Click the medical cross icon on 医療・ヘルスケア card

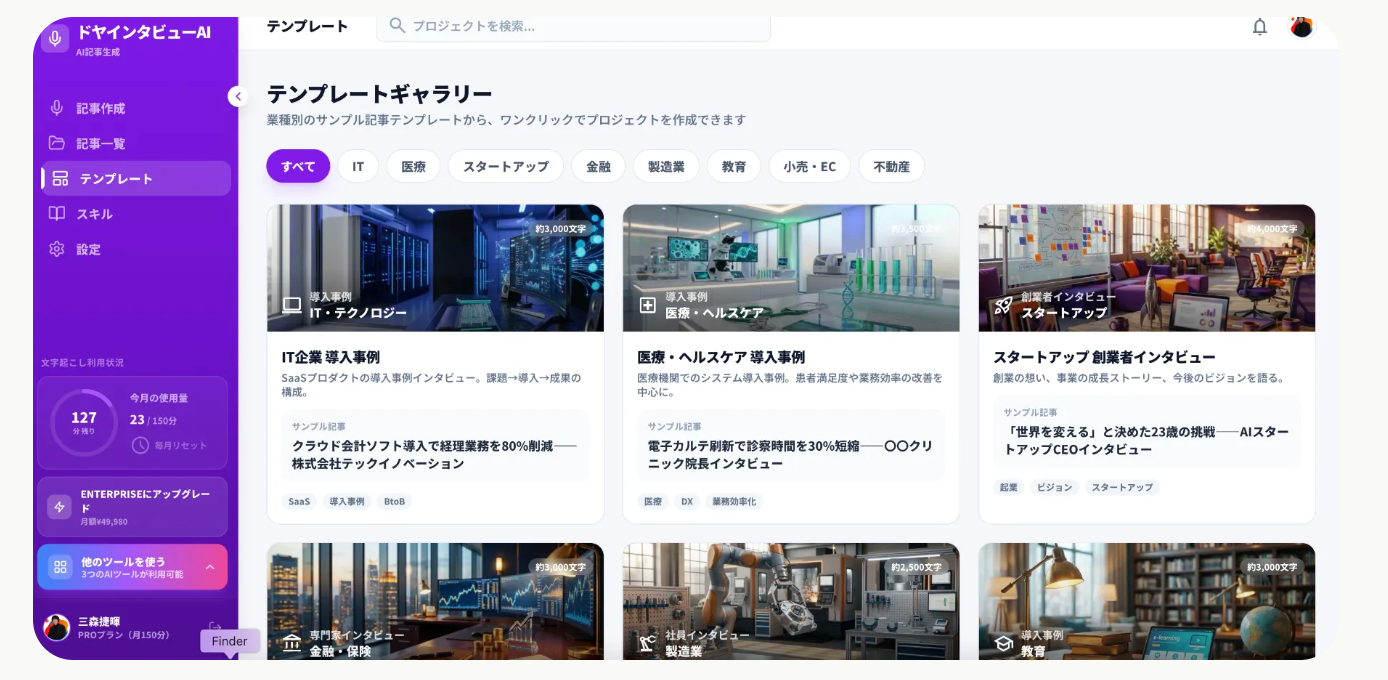(647, 305)
